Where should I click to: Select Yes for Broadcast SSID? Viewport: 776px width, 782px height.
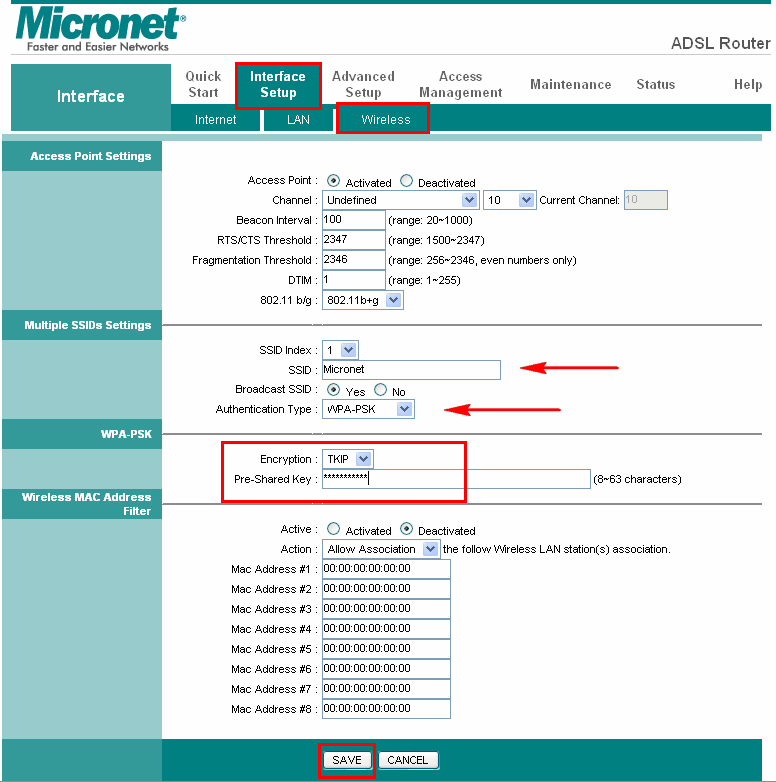(x=333, y=389)
